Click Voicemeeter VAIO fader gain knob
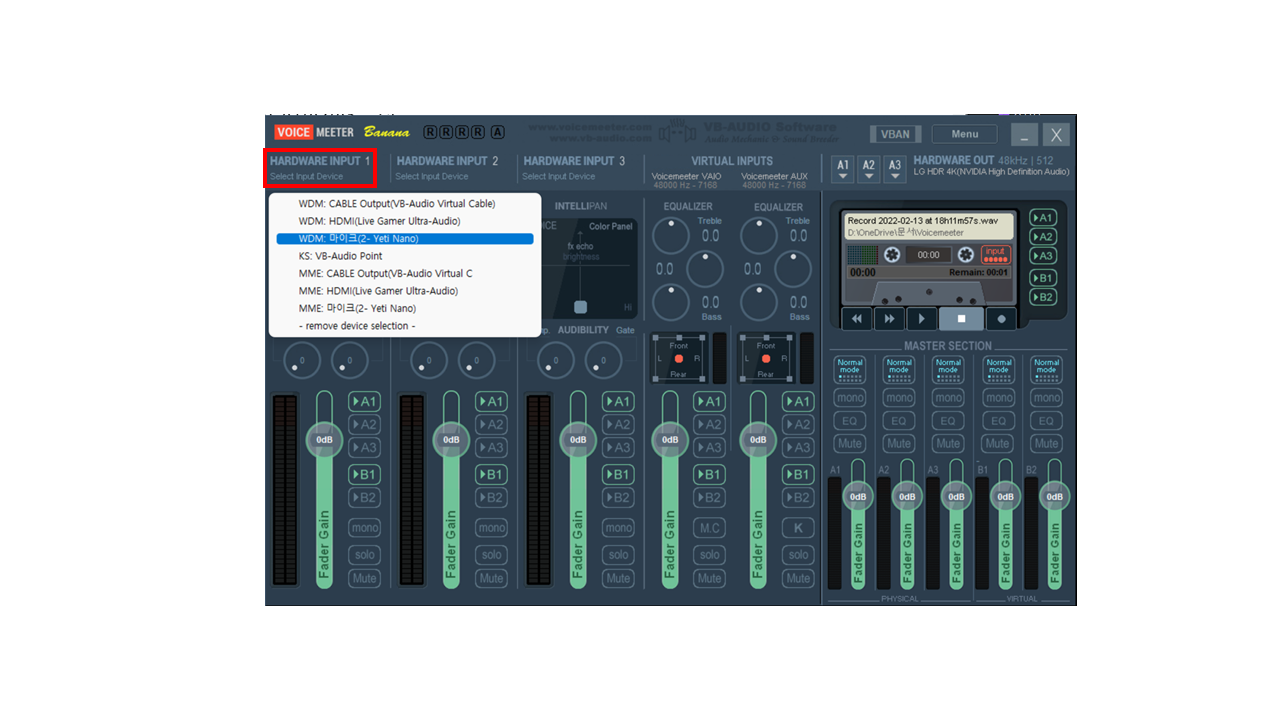 tap(669, 440)
